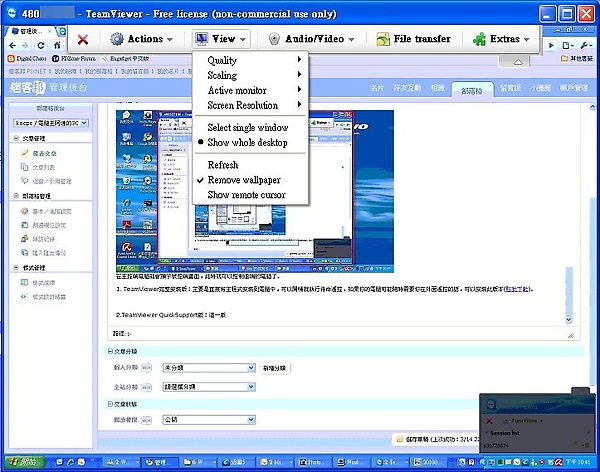Open the Active monitor submenu
This screenshot has width=600, height=472.
(x=250, y=90)
